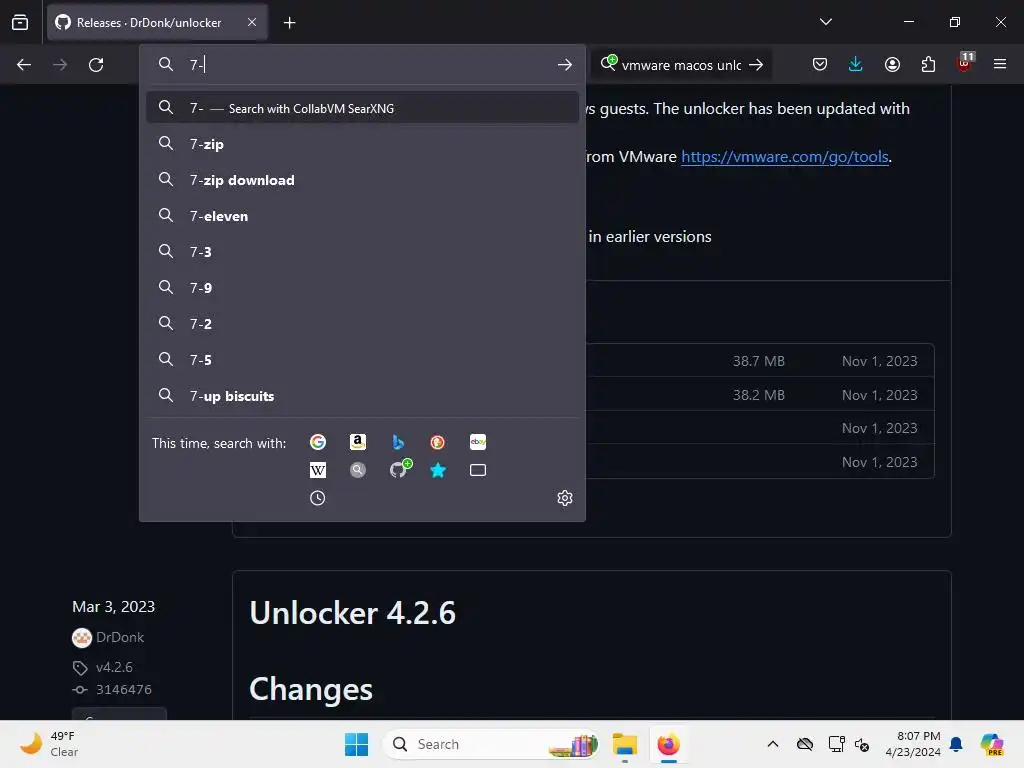Search this time with Bing
The width and height of the screenshot is (1024, 768).
coord(398,442)
